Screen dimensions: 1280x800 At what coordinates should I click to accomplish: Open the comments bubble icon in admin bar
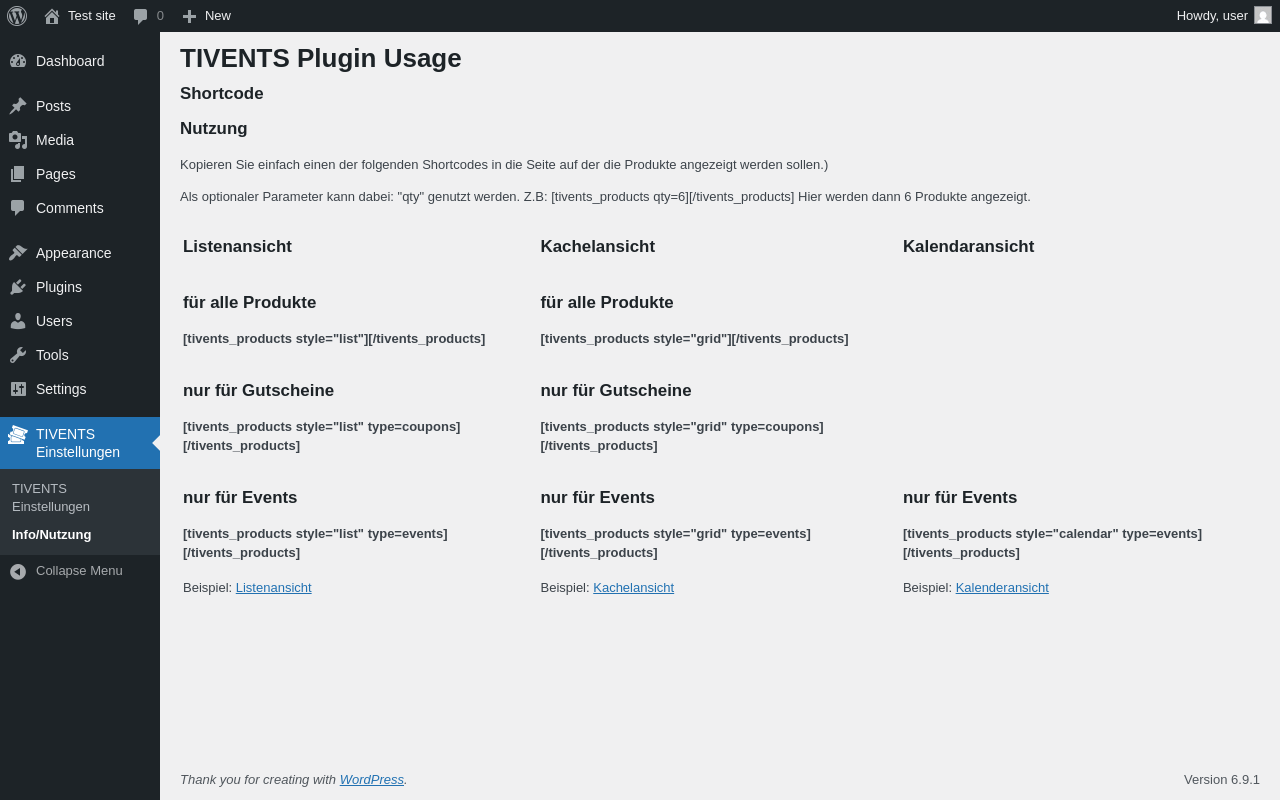click(140, 16)
